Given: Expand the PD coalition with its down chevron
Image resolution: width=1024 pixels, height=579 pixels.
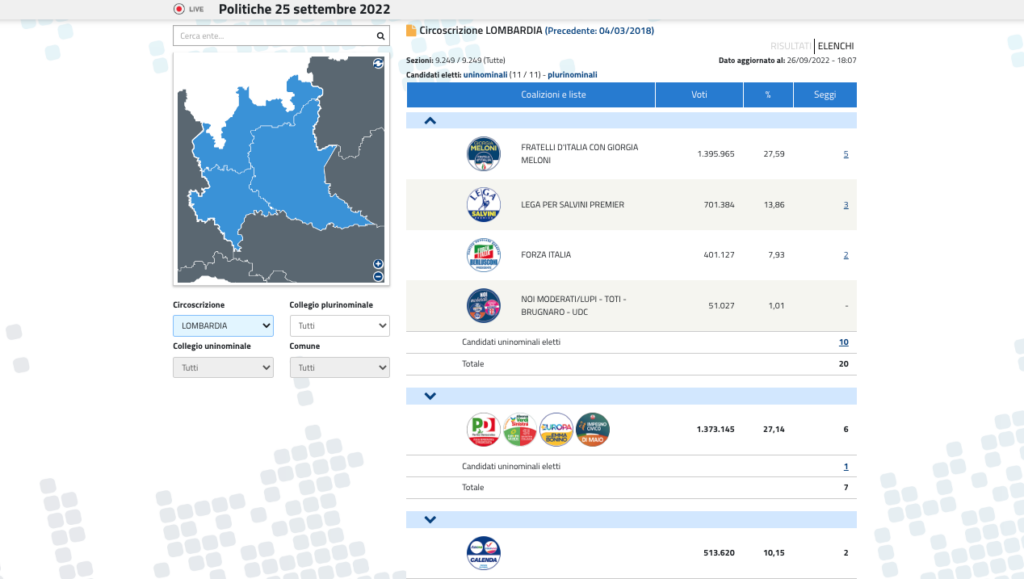Looking at the screenshot, I should [430, 396].
